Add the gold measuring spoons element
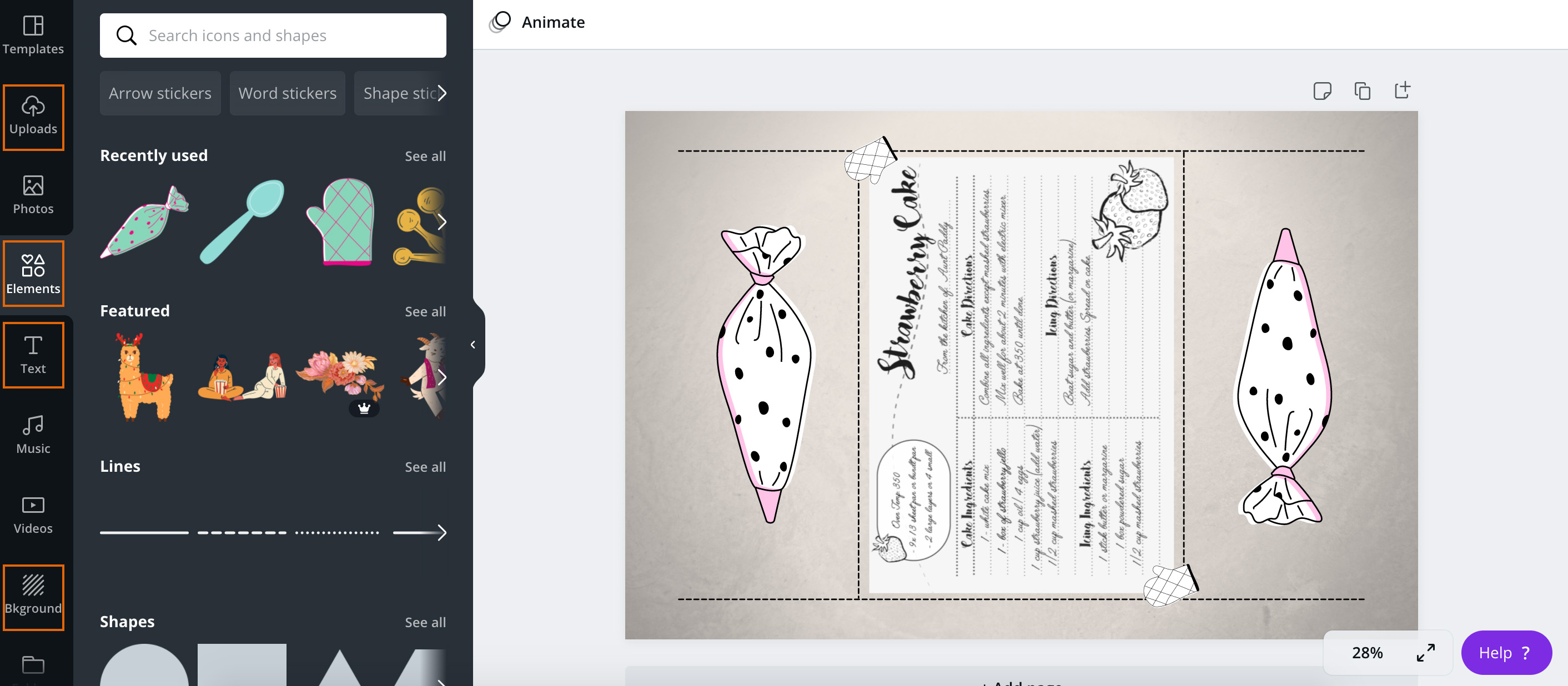The width and height of the screenshot is (1568, 686). (x=419, y=226)
